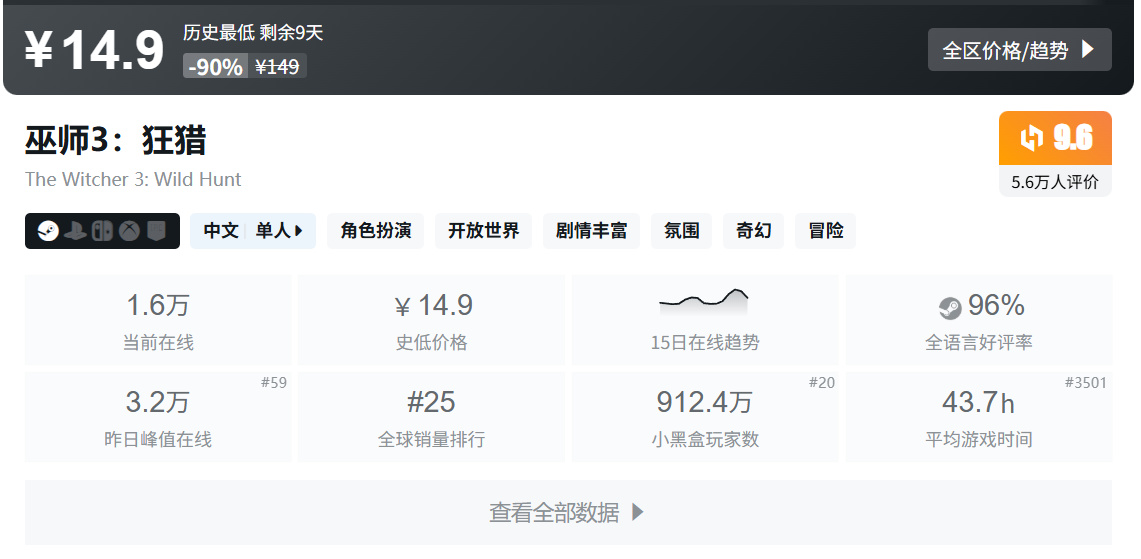Expand the 中文 单人 language and mode details

253,231
